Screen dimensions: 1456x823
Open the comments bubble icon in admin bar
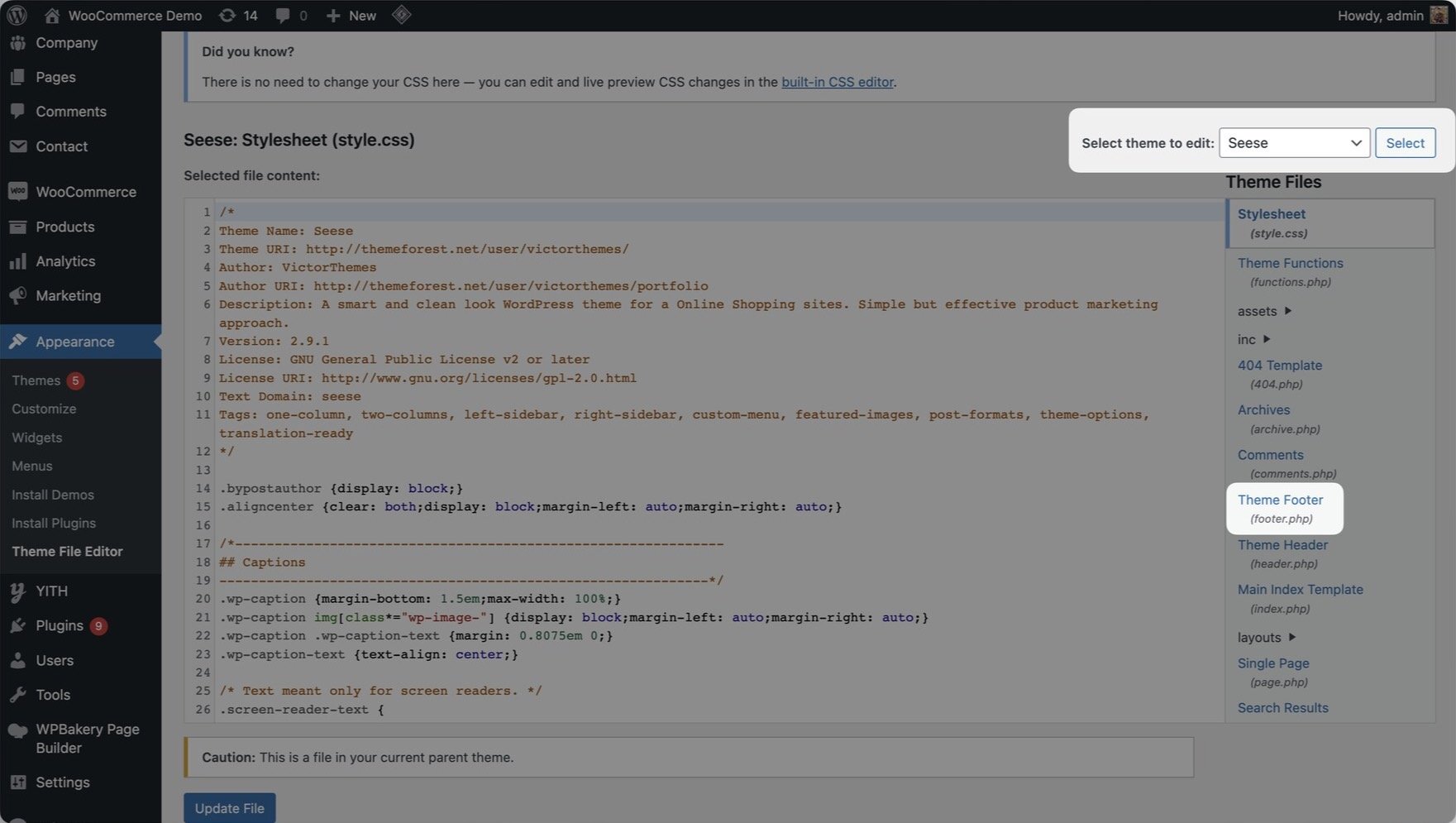[x=283, y=15]
